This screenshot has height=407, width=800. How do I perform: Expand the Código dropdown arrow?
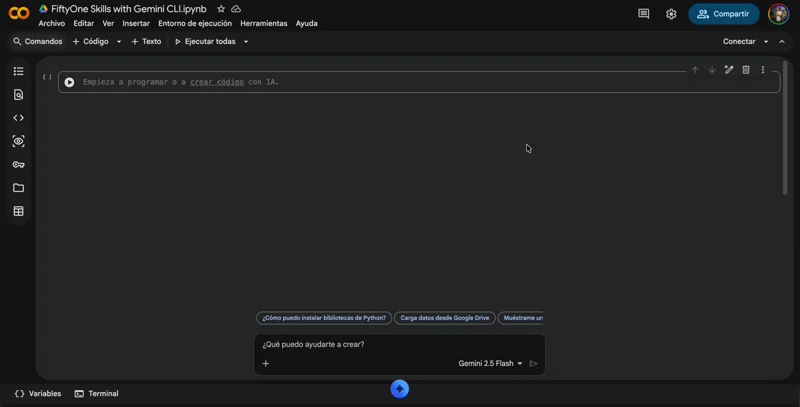[x=119, y=42]
